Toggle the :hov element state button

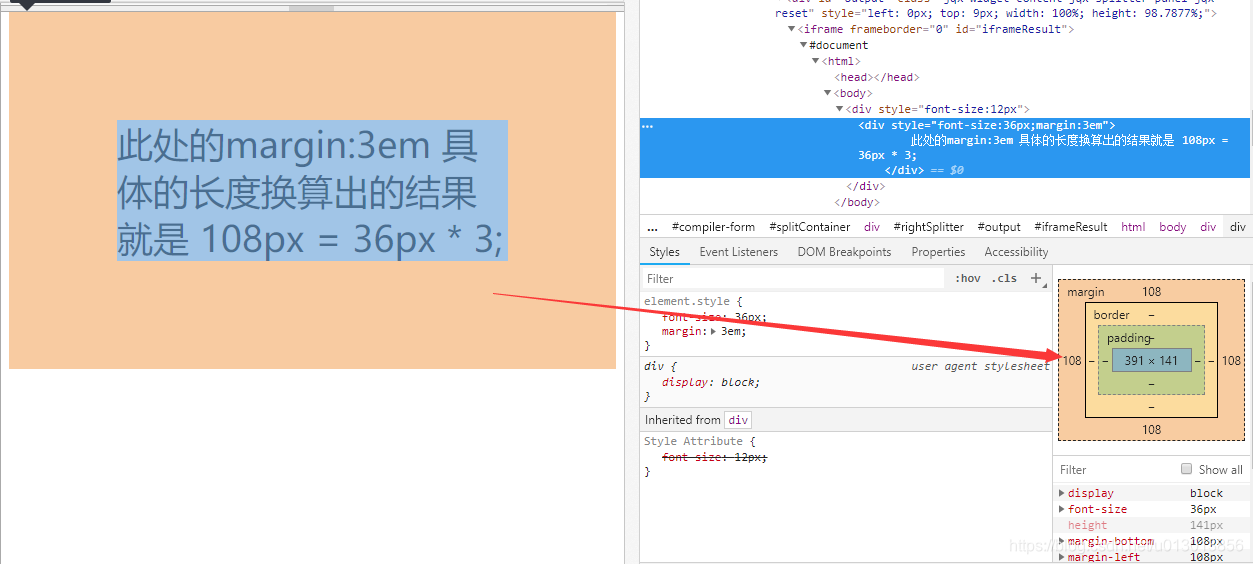click(x=967, y=279)
